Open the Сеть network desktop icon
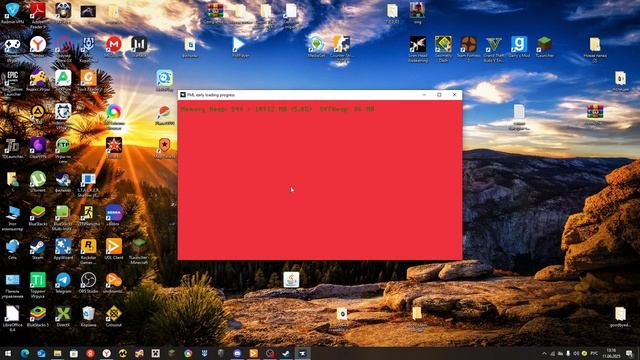The image size is (640, 360). pos(12,249)
